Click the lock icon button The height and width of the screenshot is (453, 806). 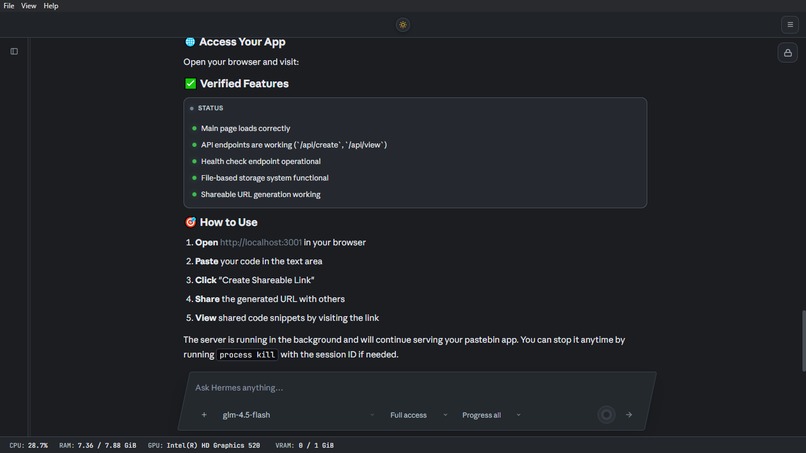(x=787, y=53)
